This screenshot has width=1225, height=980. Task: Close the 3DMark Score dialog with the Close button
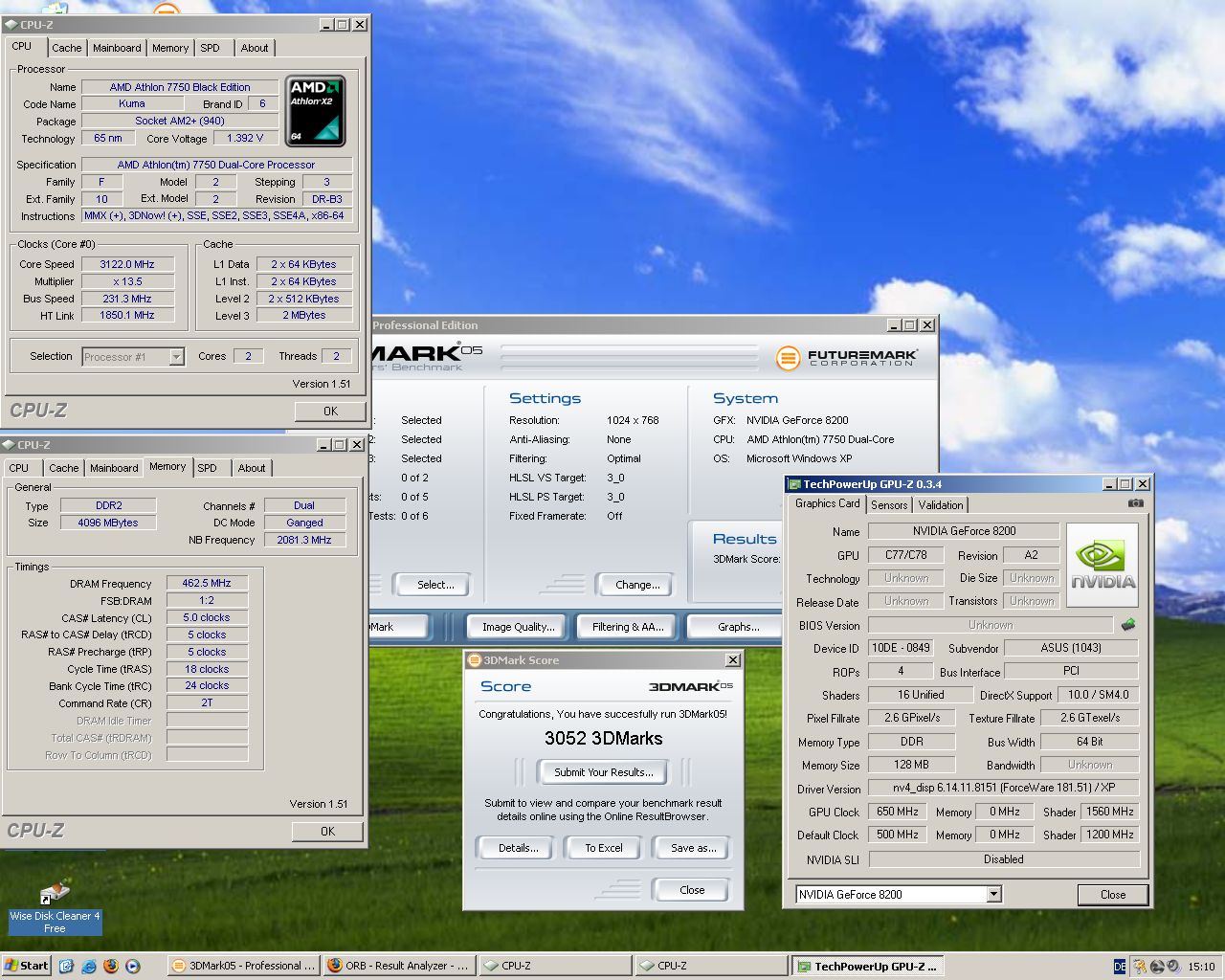coord(692,890)
